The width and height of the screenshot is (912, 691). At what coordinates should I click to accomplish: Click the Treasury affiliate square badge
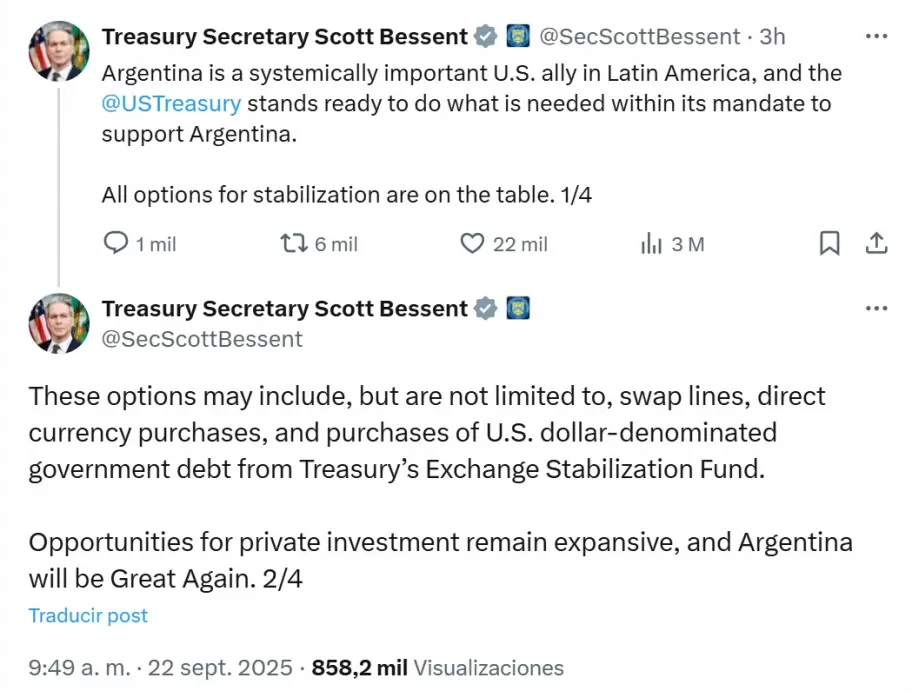(x=518, y=36)
